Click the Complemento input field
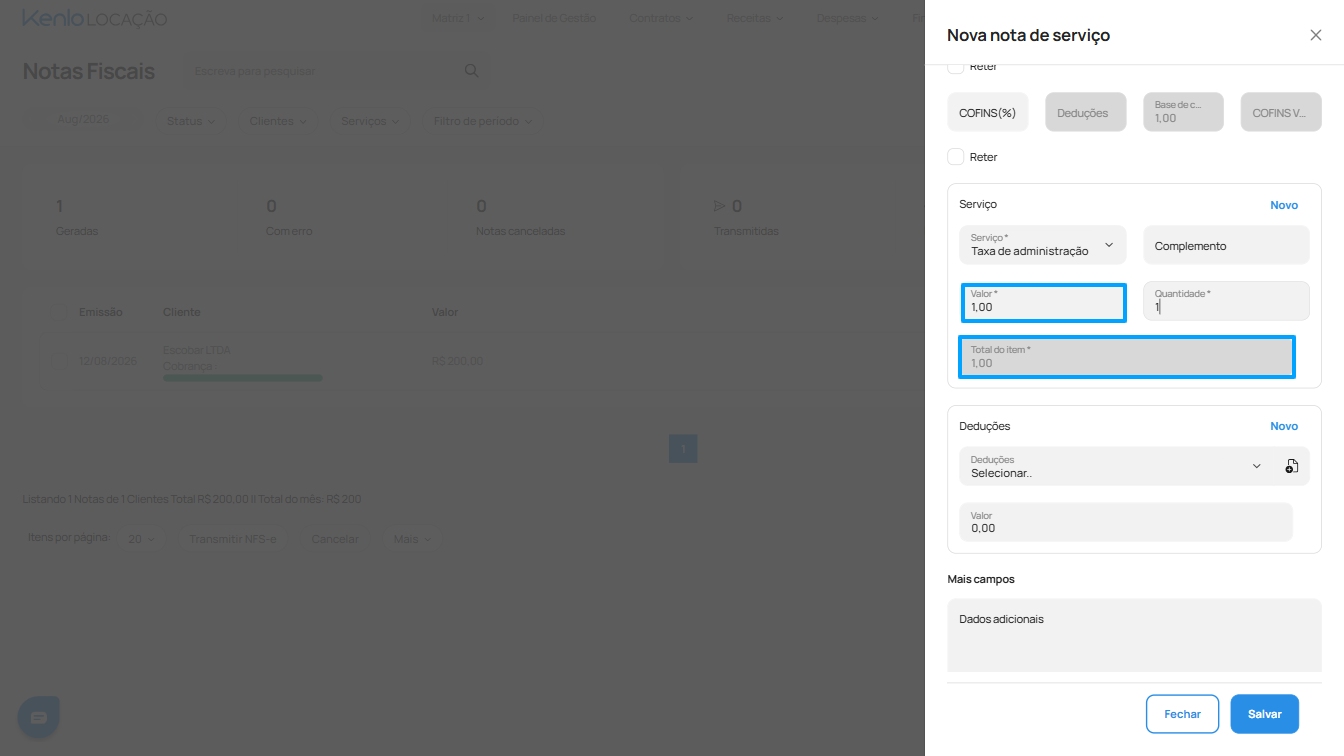 click(x=1226, y=245)
